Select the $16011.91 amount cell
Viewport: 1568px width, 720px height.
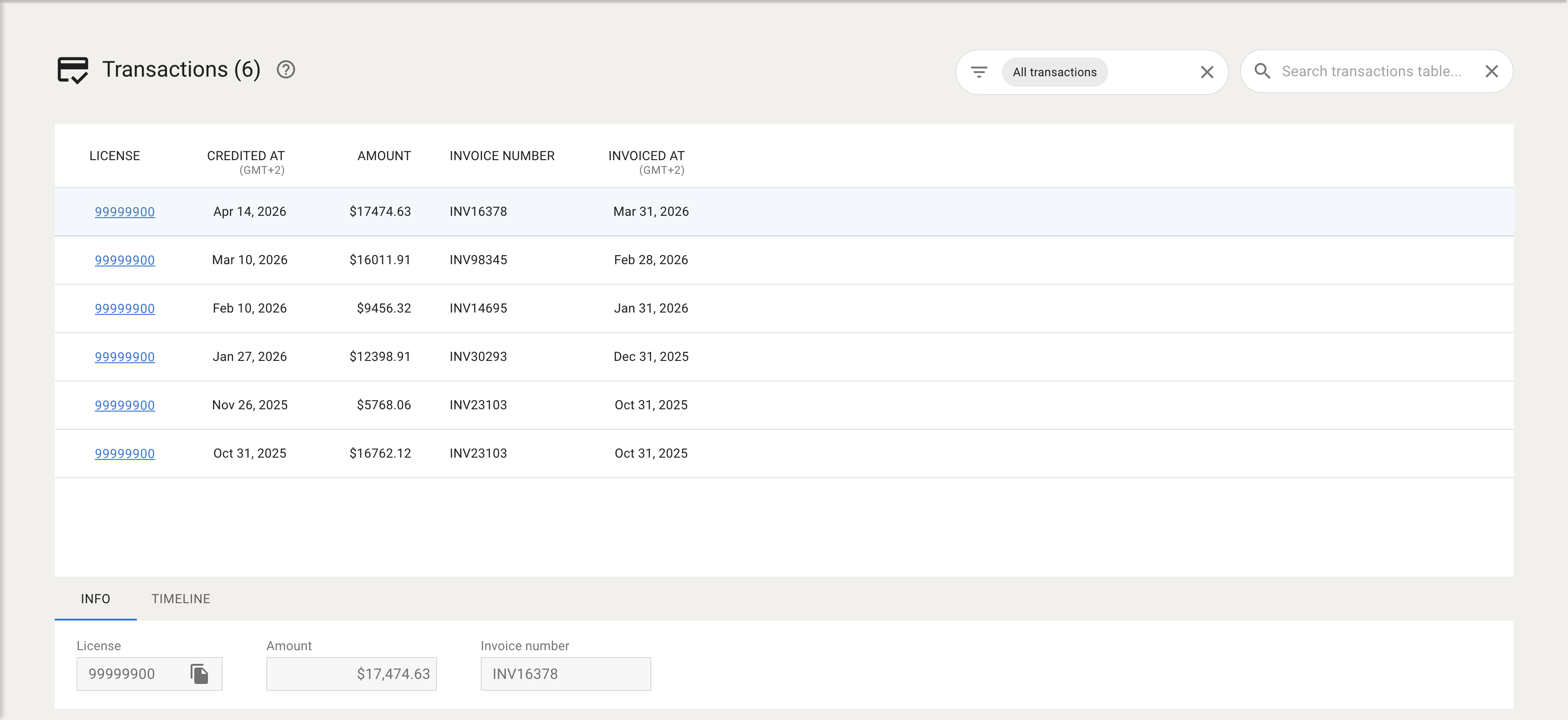[x=380, y=260]
